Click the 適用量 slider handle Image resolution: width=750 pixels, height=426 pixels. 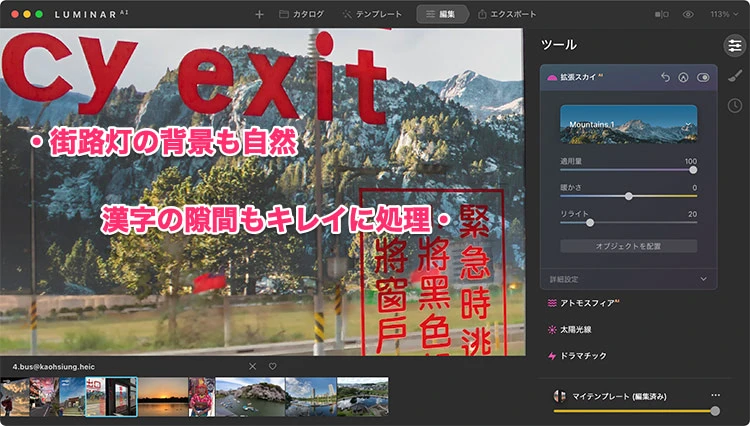(694, 170)
